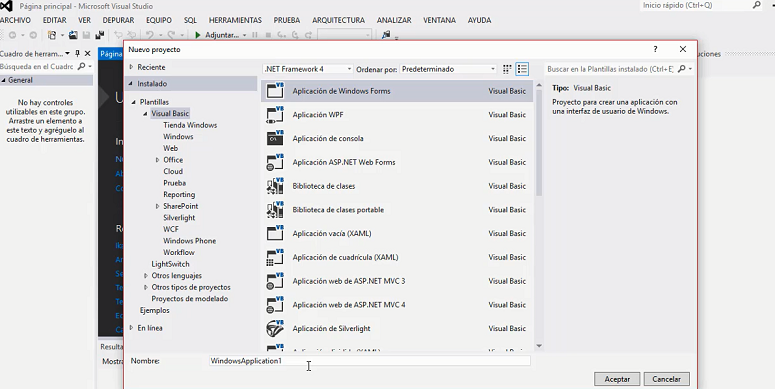Click the green Adjuntar play icon
775x389 pixels.
(x=198, y=35)
